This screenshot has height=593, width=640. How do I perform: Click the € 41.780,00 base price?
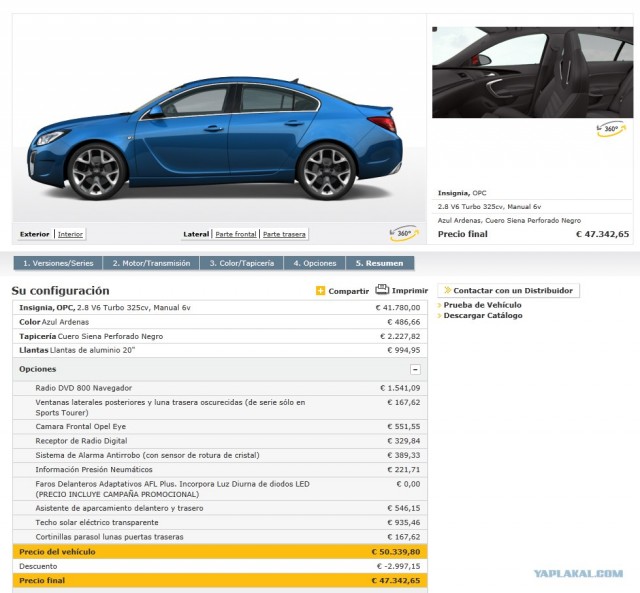tap(398, 308)
